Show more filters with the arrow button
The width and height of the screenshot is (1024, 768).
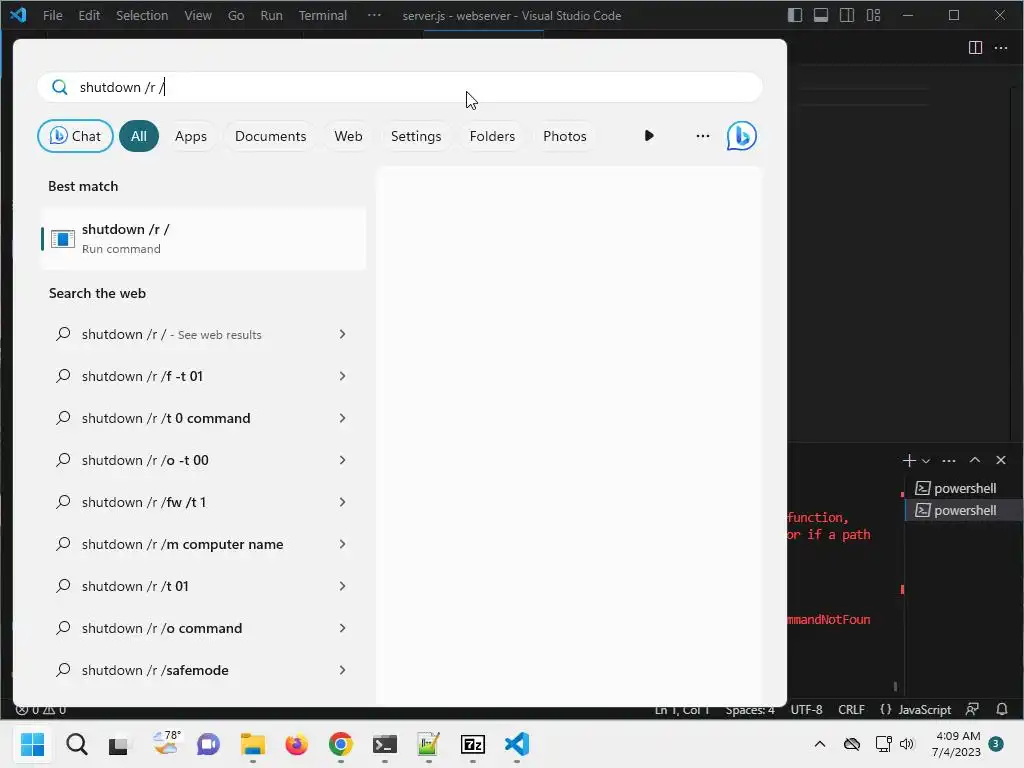pyautogui.click(x=648, y=136)
